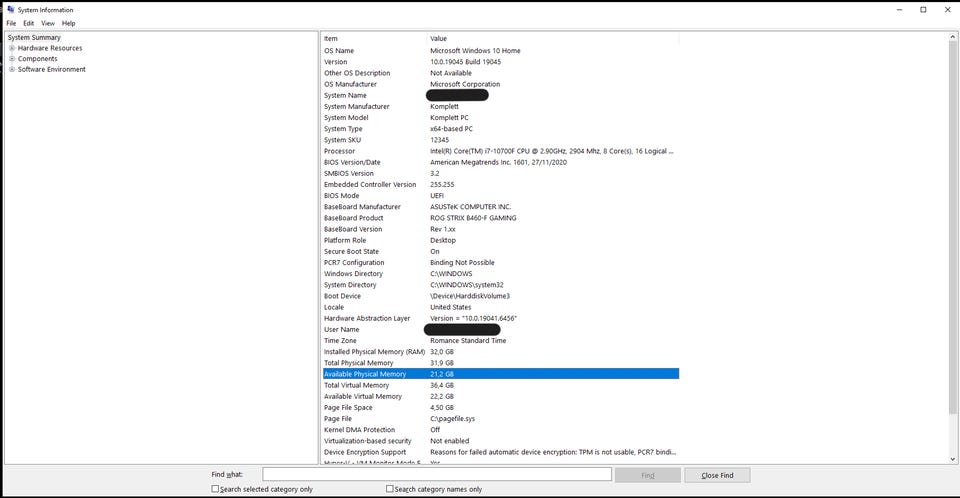This screenshot has width=960, height=498.
Task: Select the Embedded Controller Version row
Action: 501,184
